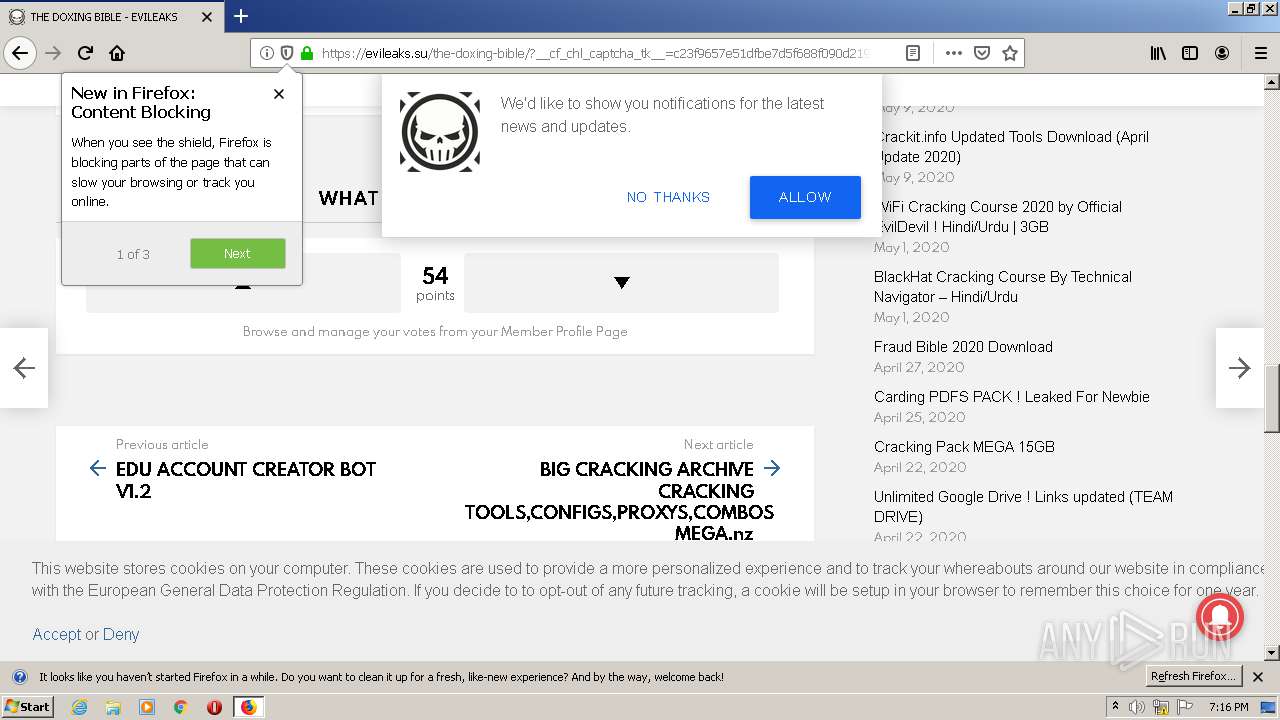Click the green secure padlock icon

(307, 53)
